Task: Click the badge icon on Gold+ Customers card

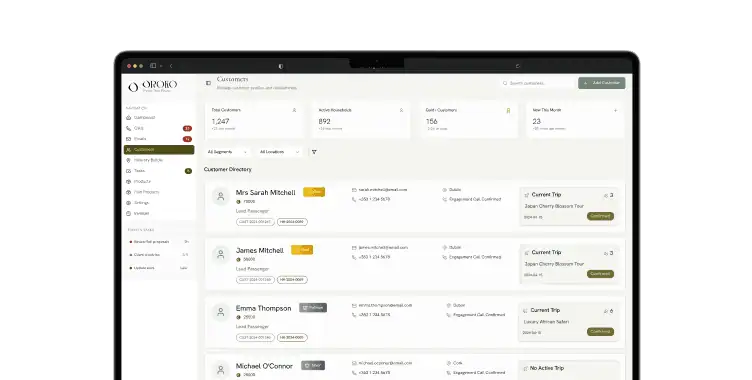Action: point(508,111)
